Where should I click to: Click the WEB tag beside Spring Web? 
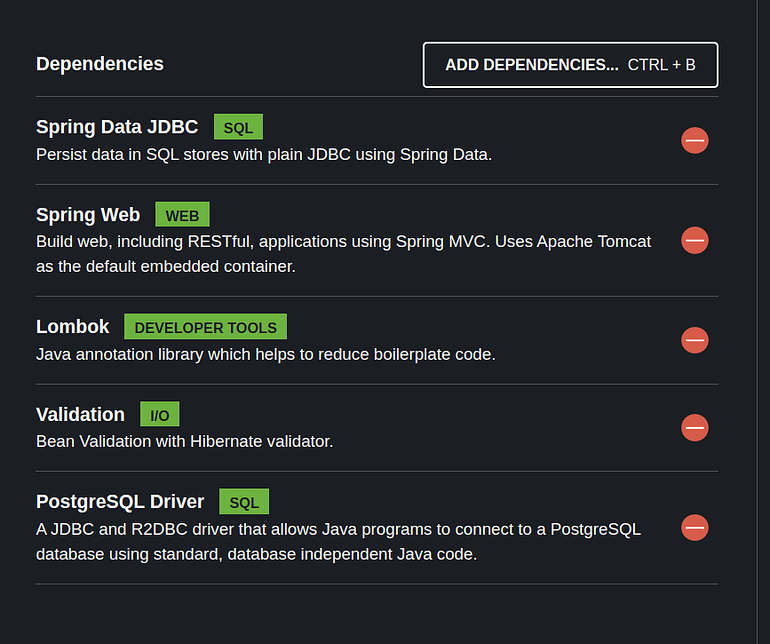click(x=182, y=215)
